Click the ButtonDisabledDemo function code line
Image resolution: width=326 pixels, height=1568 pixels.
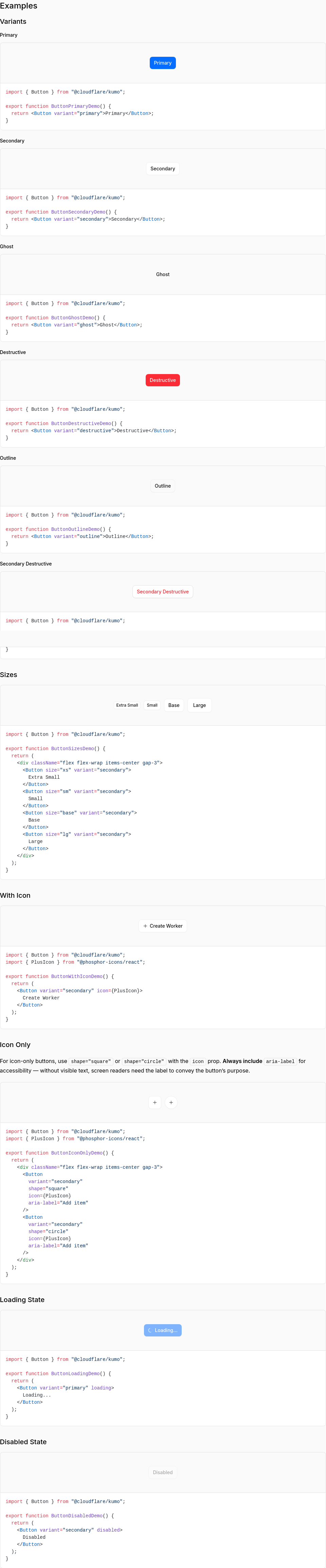coord(60,1516)
